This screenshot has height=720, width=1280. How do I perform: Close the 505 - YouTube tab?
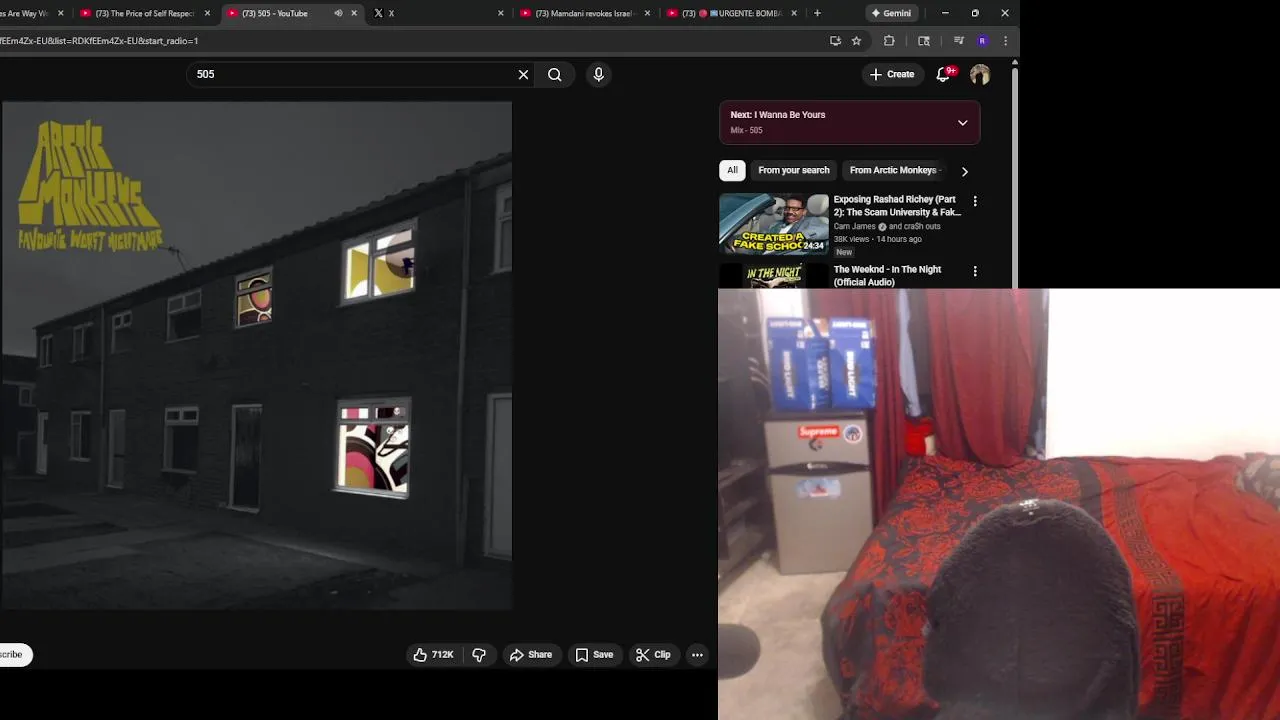(x=354, y=13)
